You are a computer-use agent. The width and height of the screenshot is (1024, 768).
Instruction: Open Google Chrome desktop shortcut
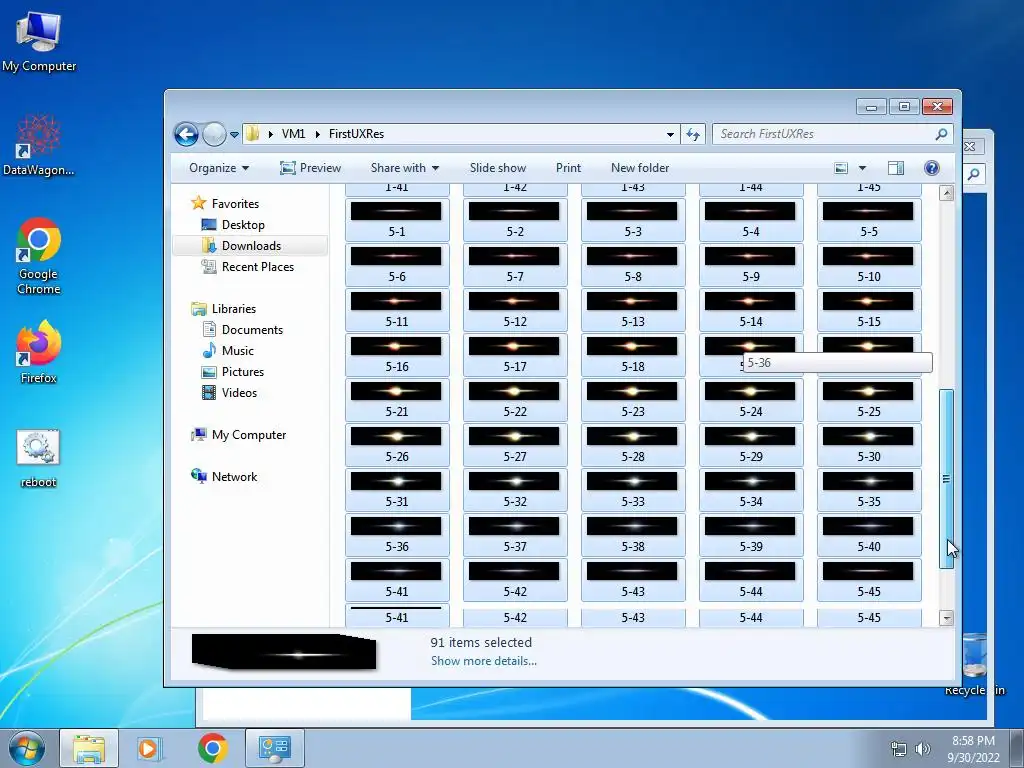click(39, 256)
